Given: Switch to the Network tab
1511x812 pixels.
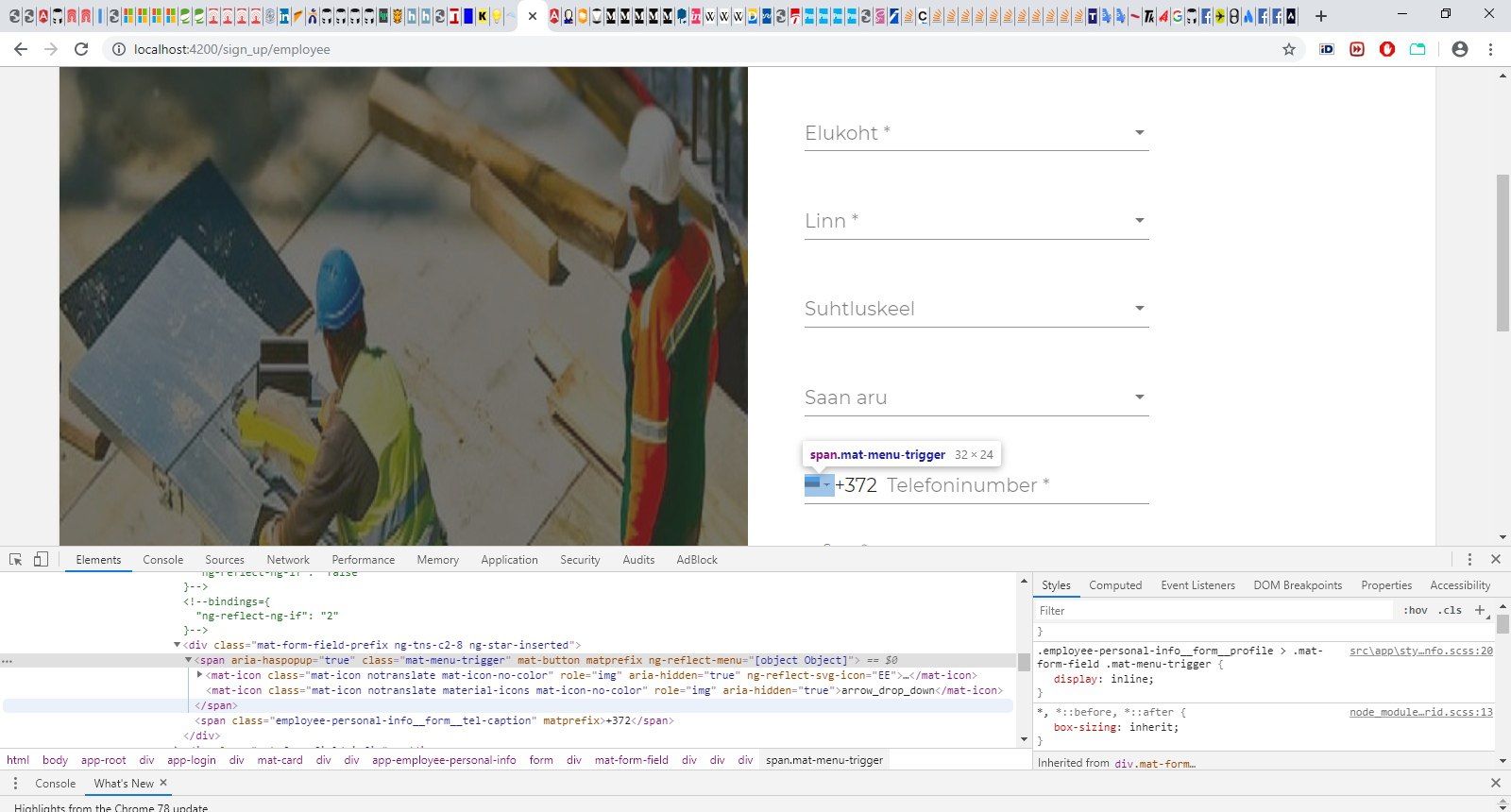Looking at the screenshot, I should coord(288,560).
